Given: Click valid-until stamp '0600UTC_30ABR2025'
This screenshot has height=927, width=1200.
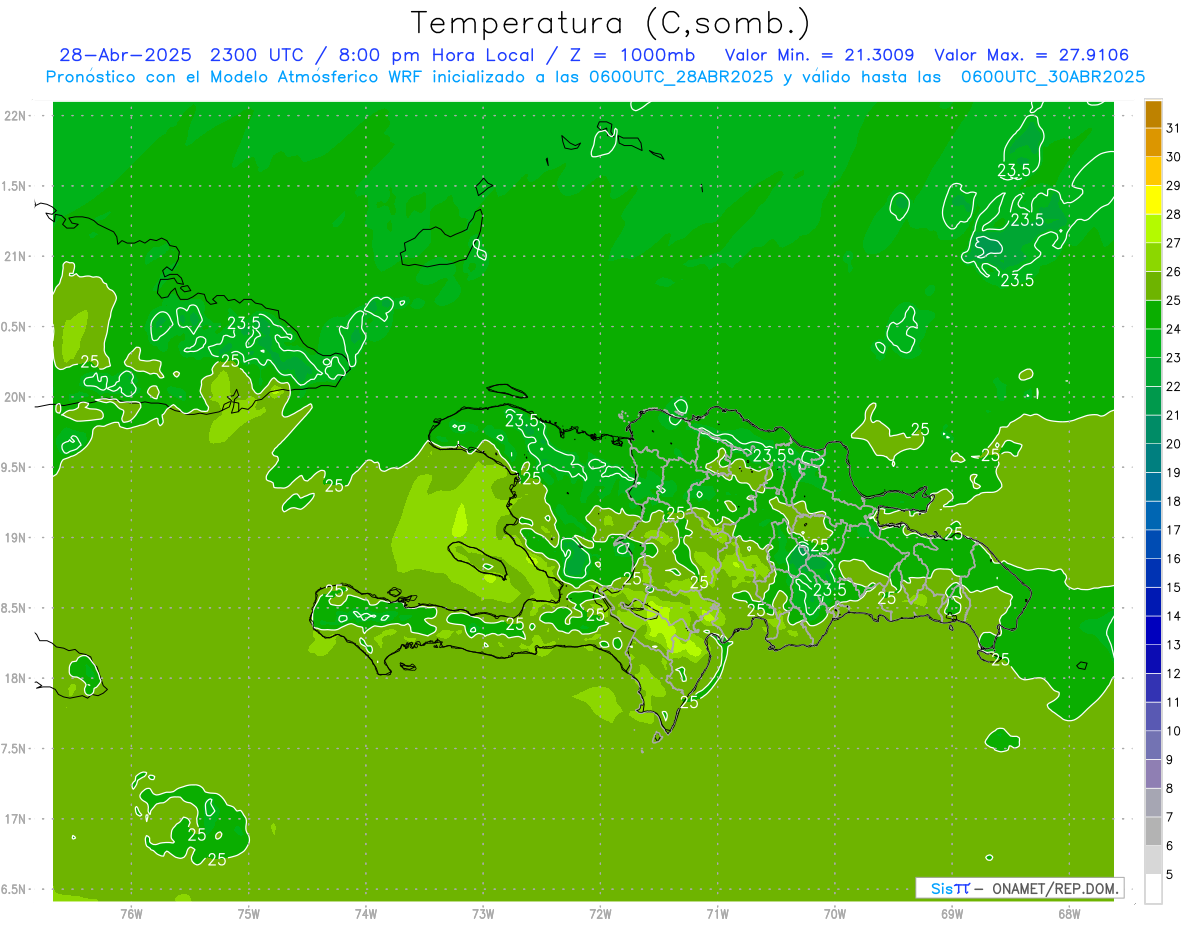Looking at the screenshot, I should (x=1053, y=76).
